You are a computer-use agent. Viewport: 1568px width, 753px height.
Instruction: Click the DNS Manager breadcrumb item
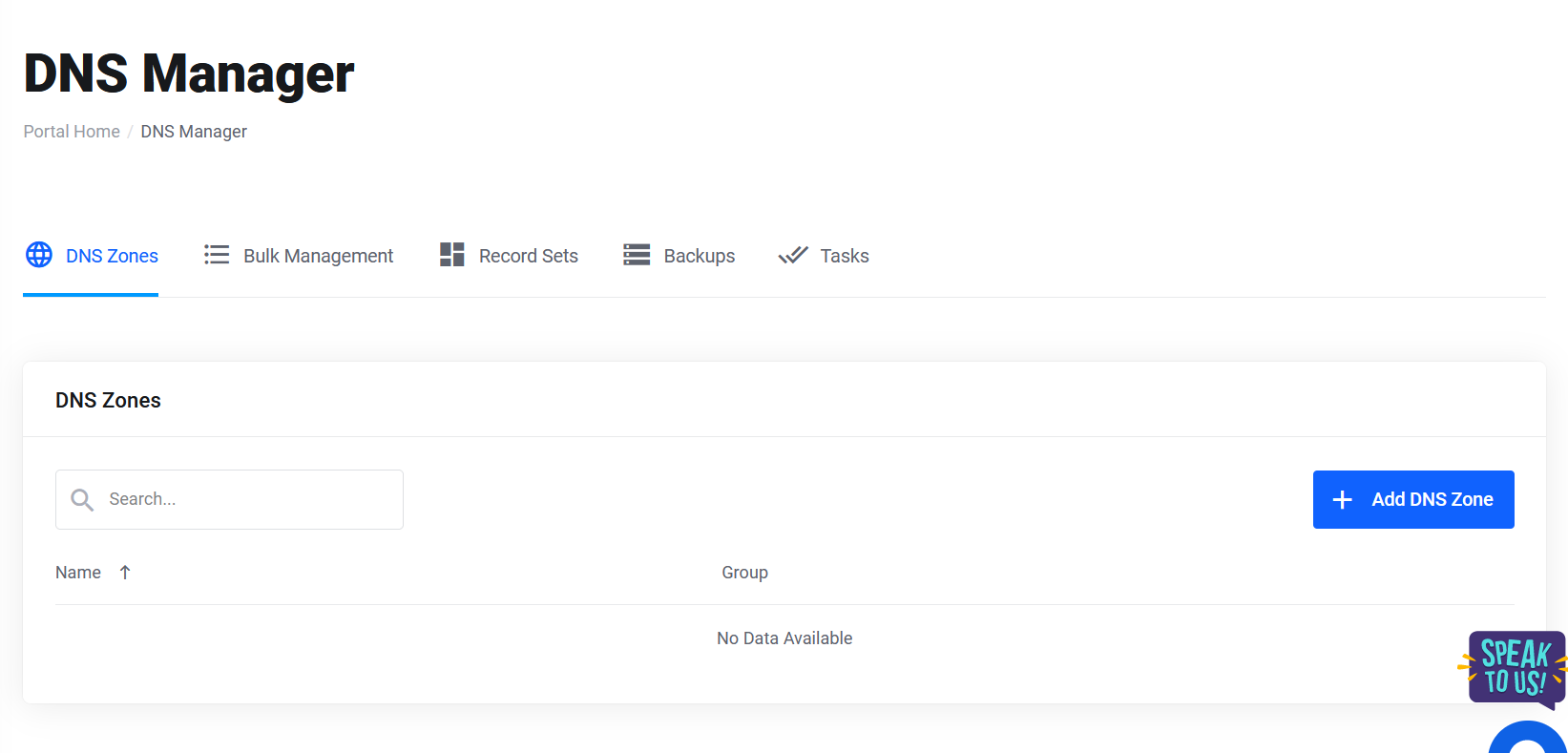tap(194, 132)
